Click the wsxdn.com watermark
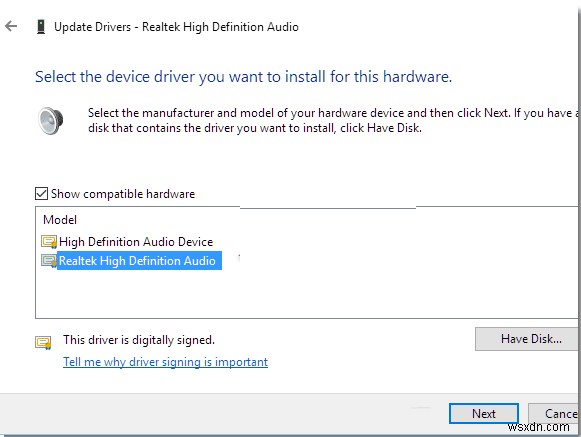The height and width of the screenshot is (437, 581). [538, 427]
